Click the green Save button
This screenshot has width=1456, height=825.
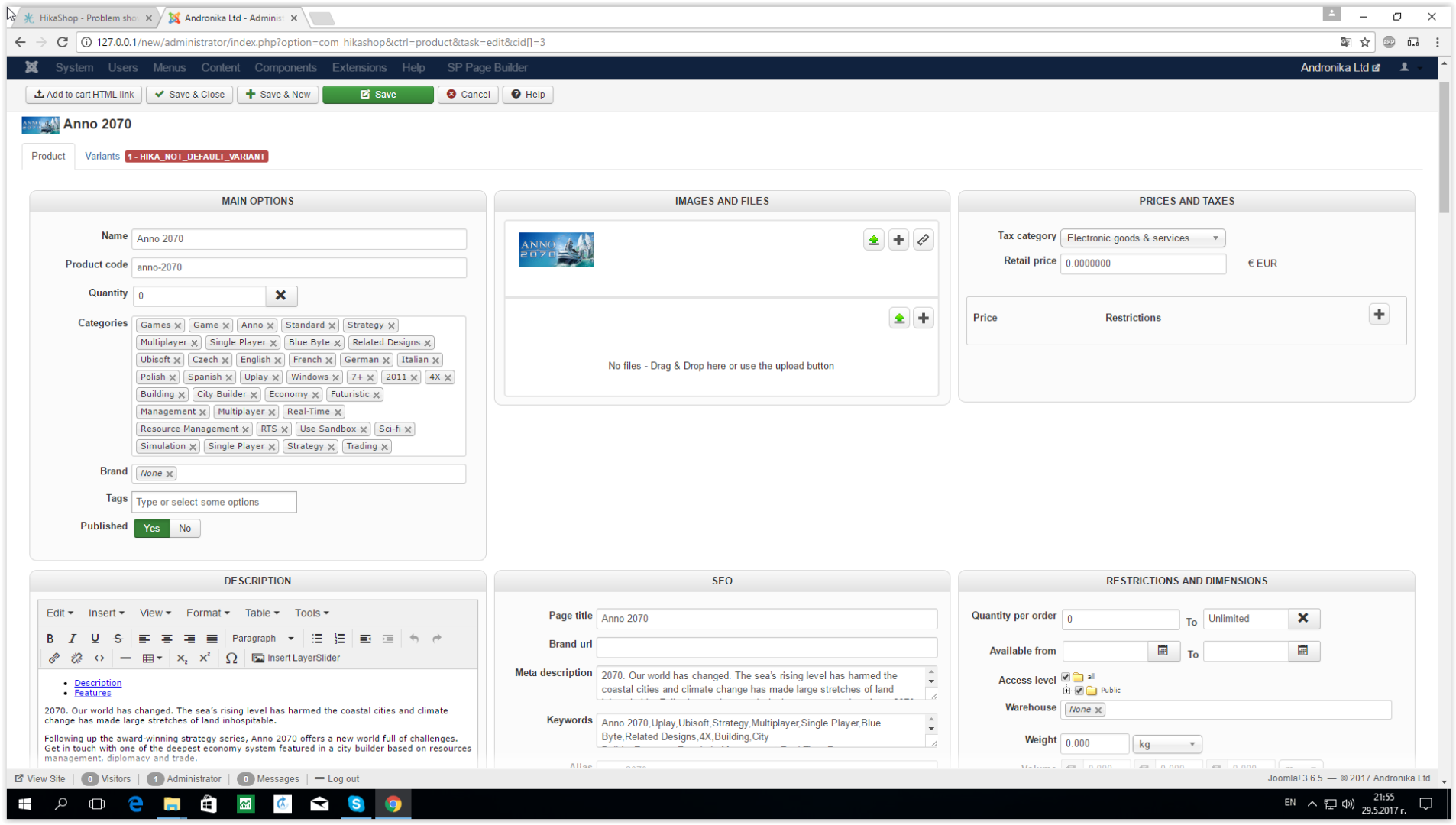tap(378, 95)
